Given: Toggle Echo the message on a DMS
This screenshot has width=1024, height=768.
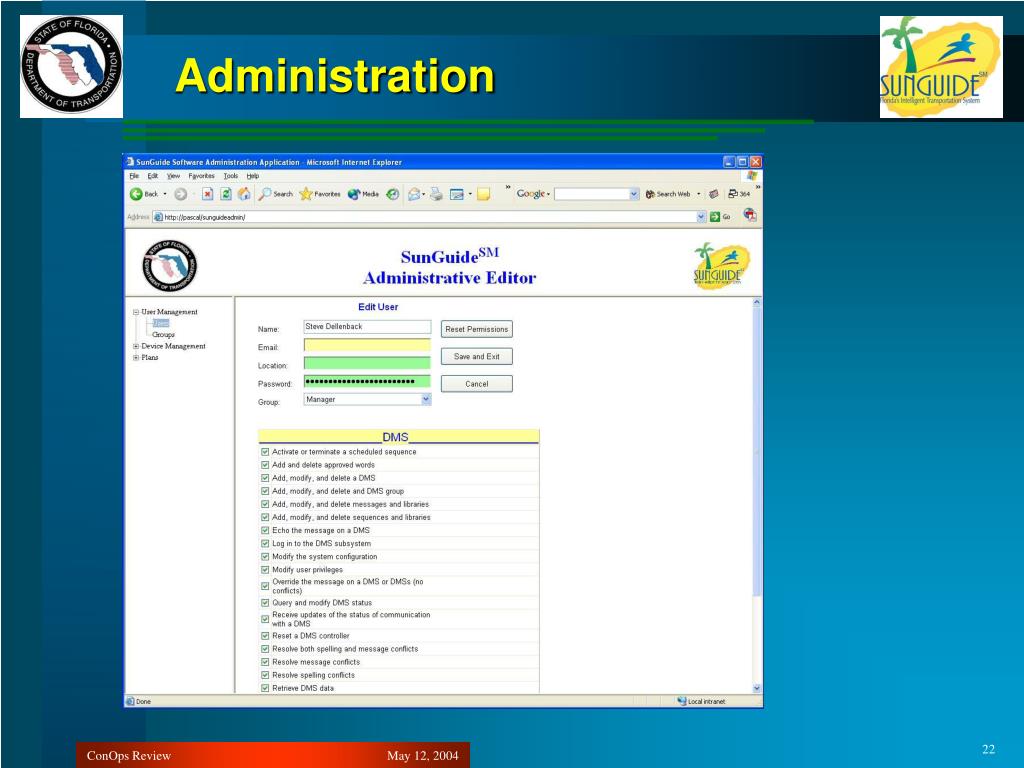Looking at the screenshot, I should [265, 530].
